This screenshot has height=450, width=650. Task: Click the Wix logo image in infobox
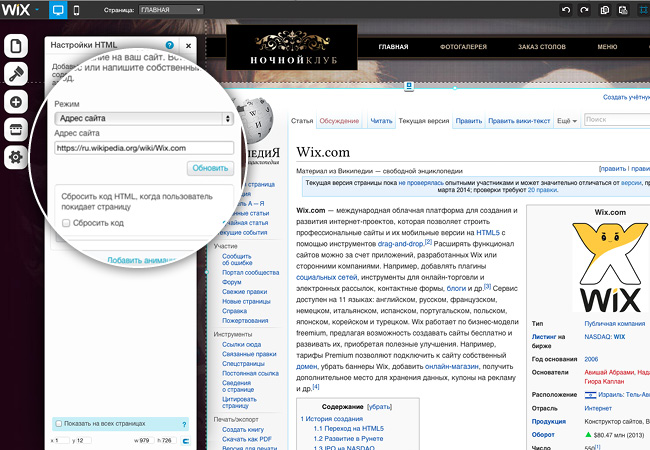point(610,267)
